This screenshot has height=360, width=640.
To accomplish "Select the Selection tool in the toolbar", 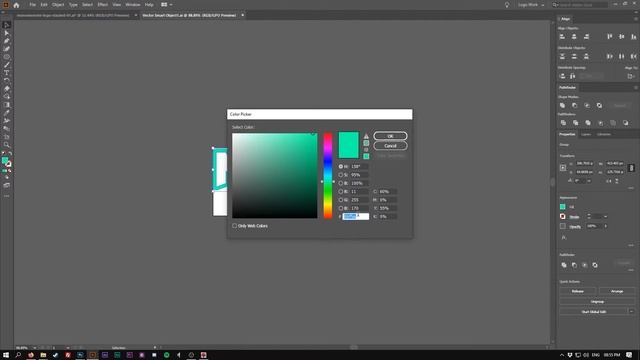I will [7, 25].
